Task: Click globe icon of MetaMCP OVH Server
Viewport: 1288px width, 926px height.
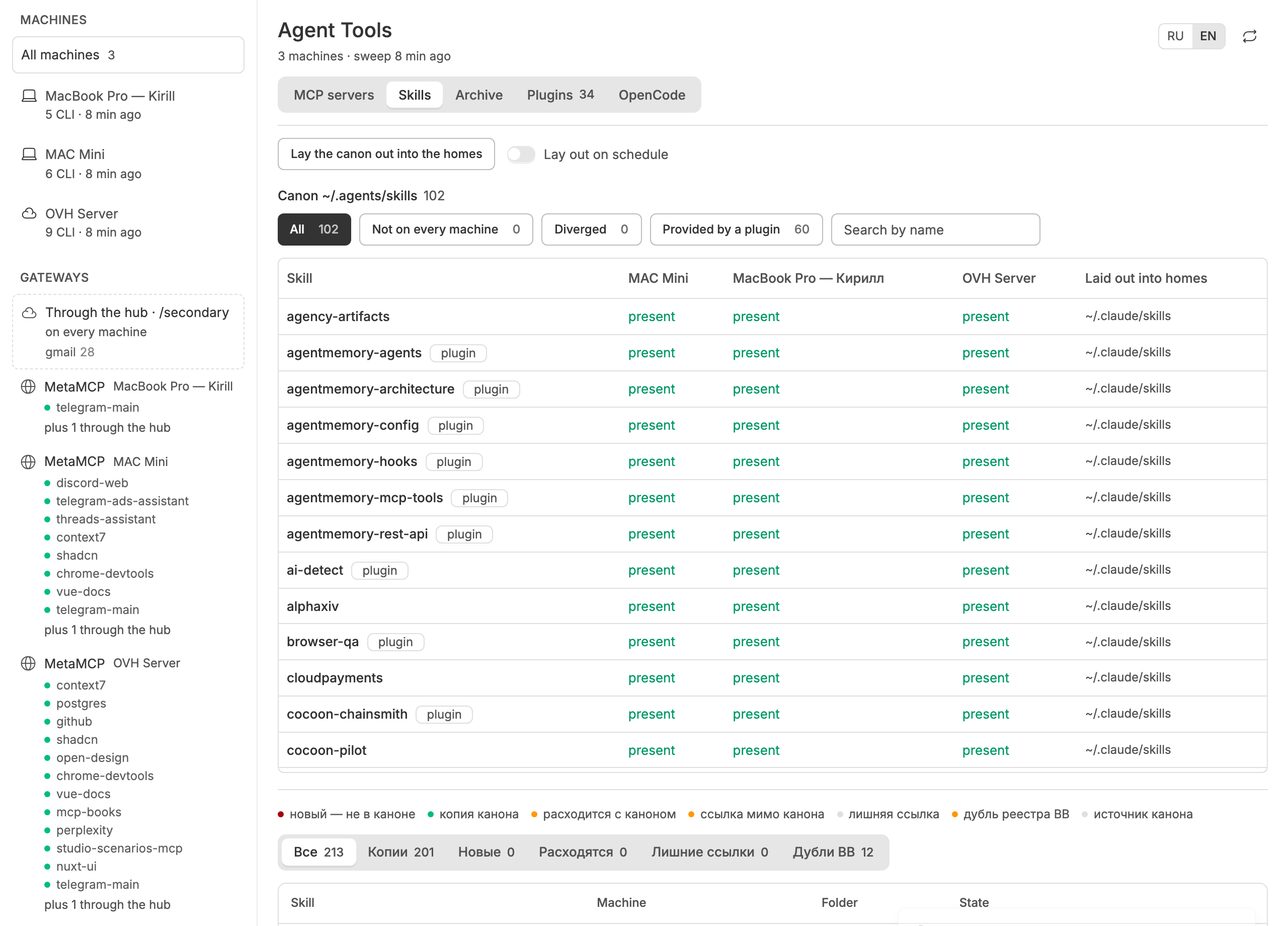Action: [28, 663]
